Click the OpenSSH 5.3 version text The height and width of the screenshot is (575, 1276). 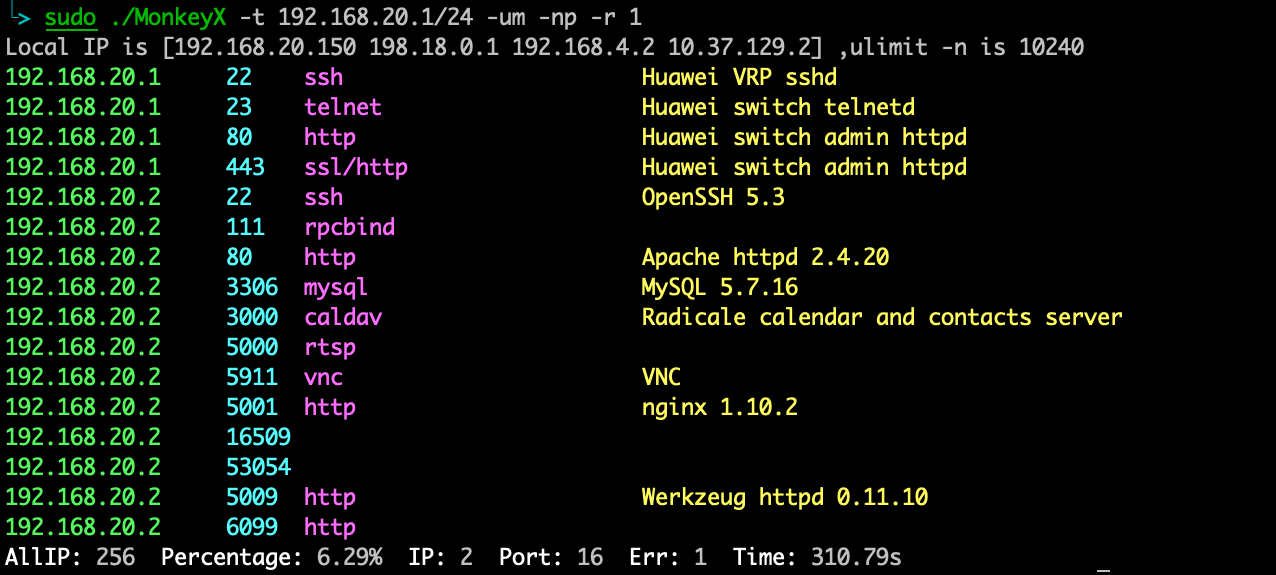(x=713, y=197)
